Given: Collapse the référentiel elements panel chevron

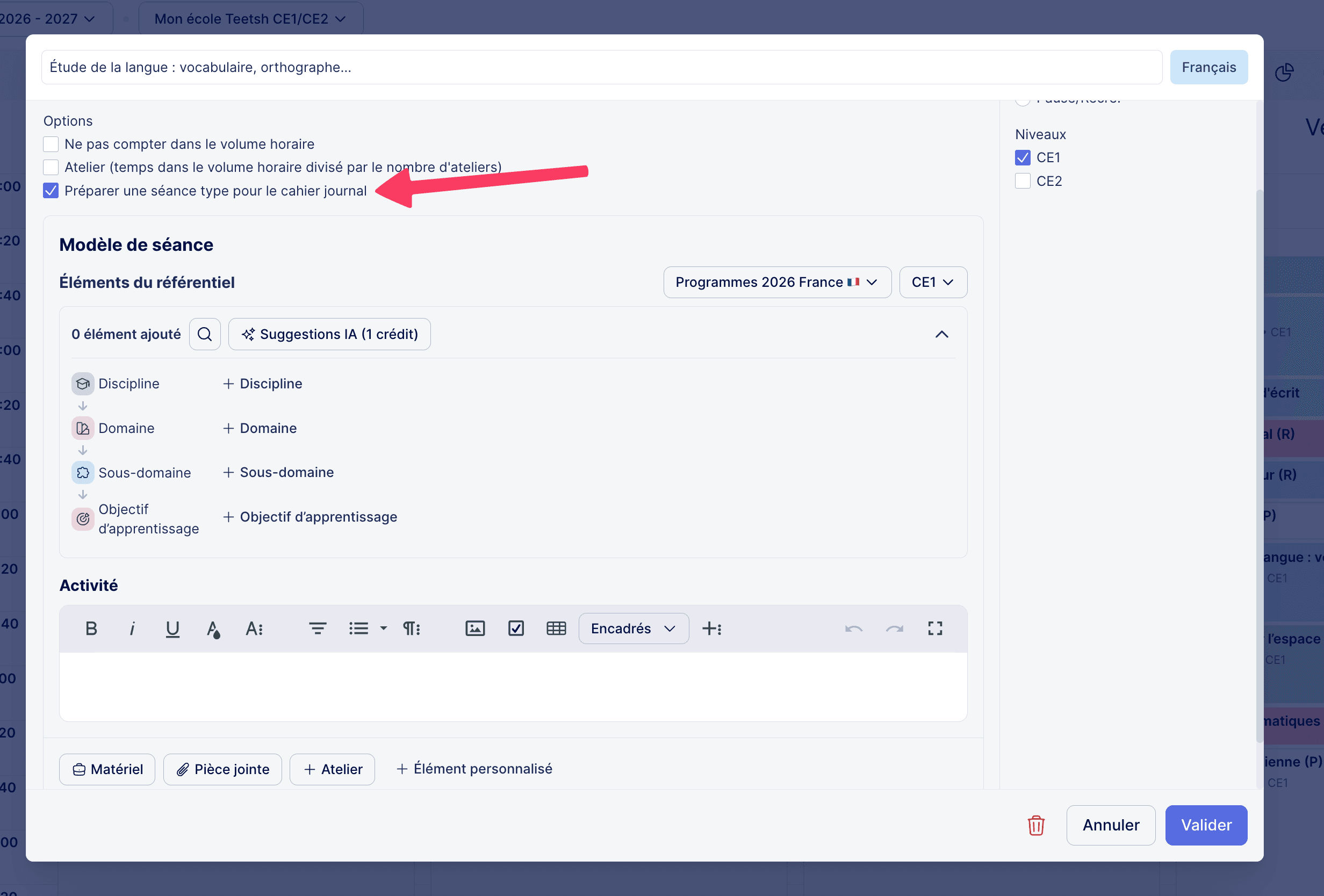Looking at the screenshot, I should [x=942, y=334].
